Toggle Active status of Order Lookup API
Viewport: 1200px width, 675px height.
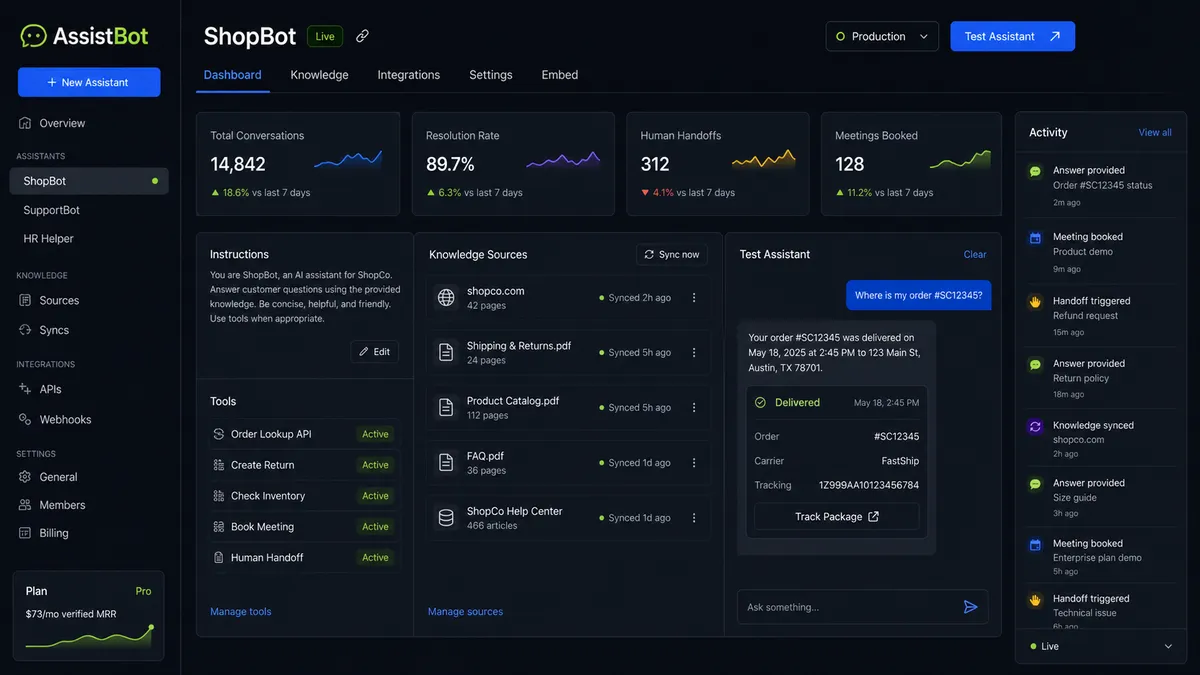376,434
